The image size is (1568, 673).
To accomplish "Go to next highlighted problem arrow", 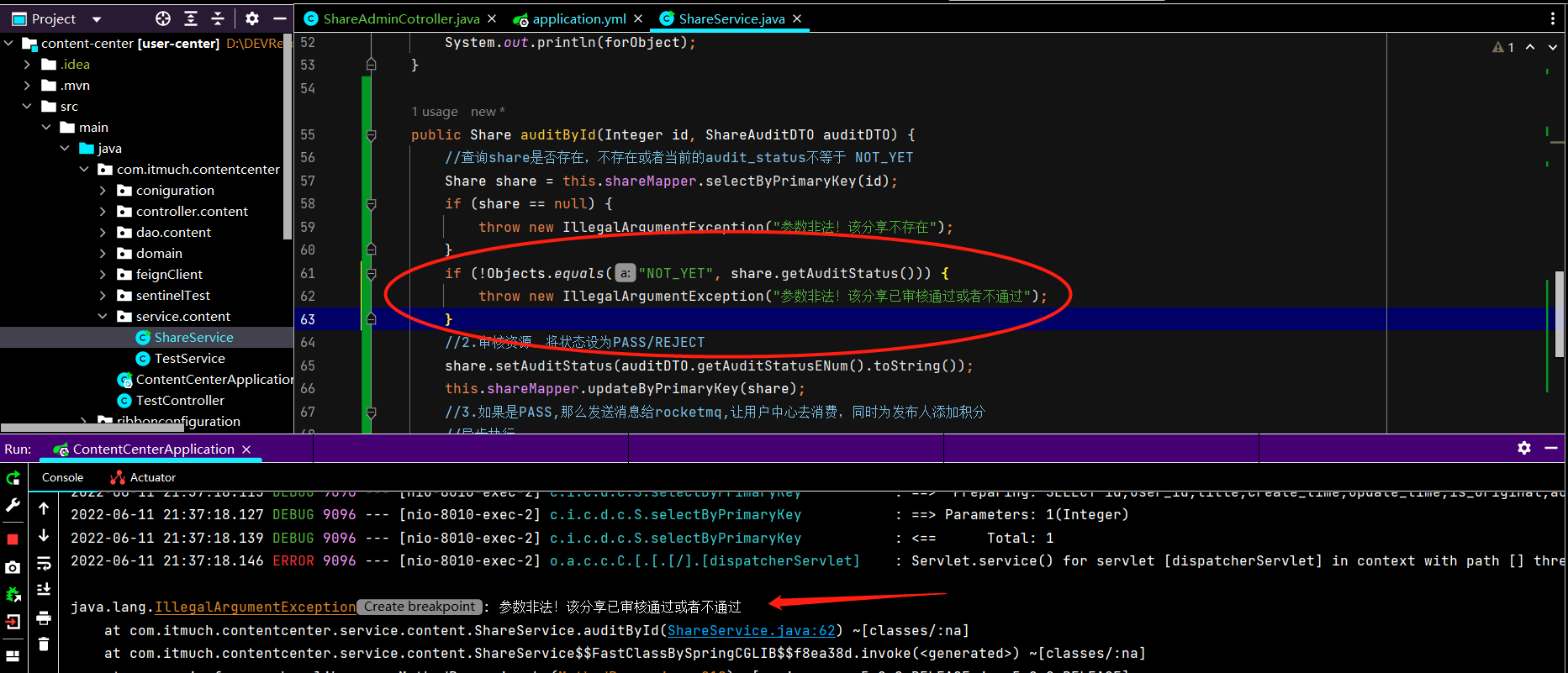I will (x=1552, y=47).
